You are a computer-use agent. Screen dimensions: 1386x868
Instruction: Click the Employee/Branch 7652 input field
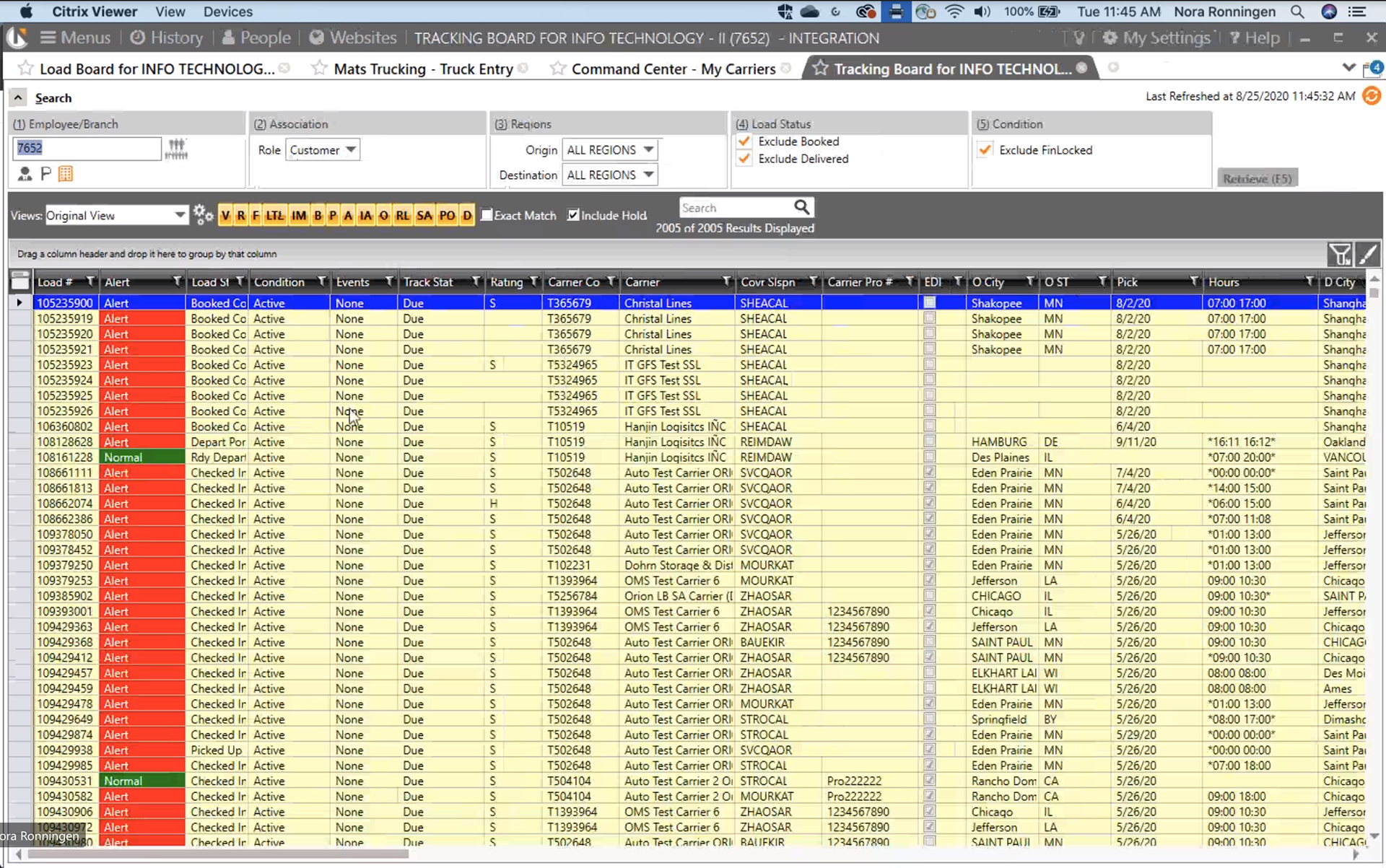click(87, 148)
